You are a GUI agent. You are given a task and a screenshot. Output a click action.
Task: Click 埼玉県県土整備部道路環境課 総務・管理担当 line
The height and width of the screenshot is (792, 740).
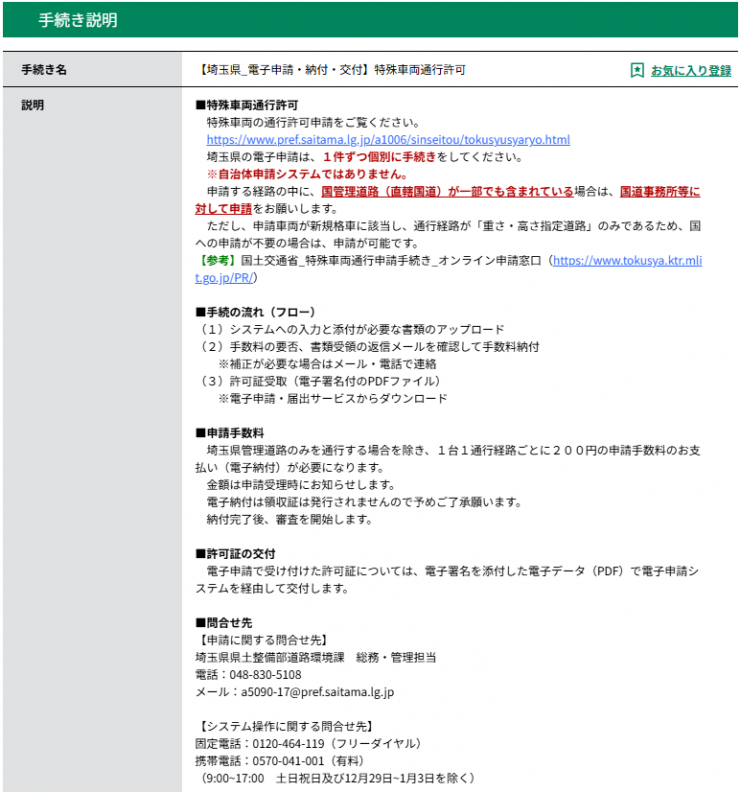tap(316, 657)
